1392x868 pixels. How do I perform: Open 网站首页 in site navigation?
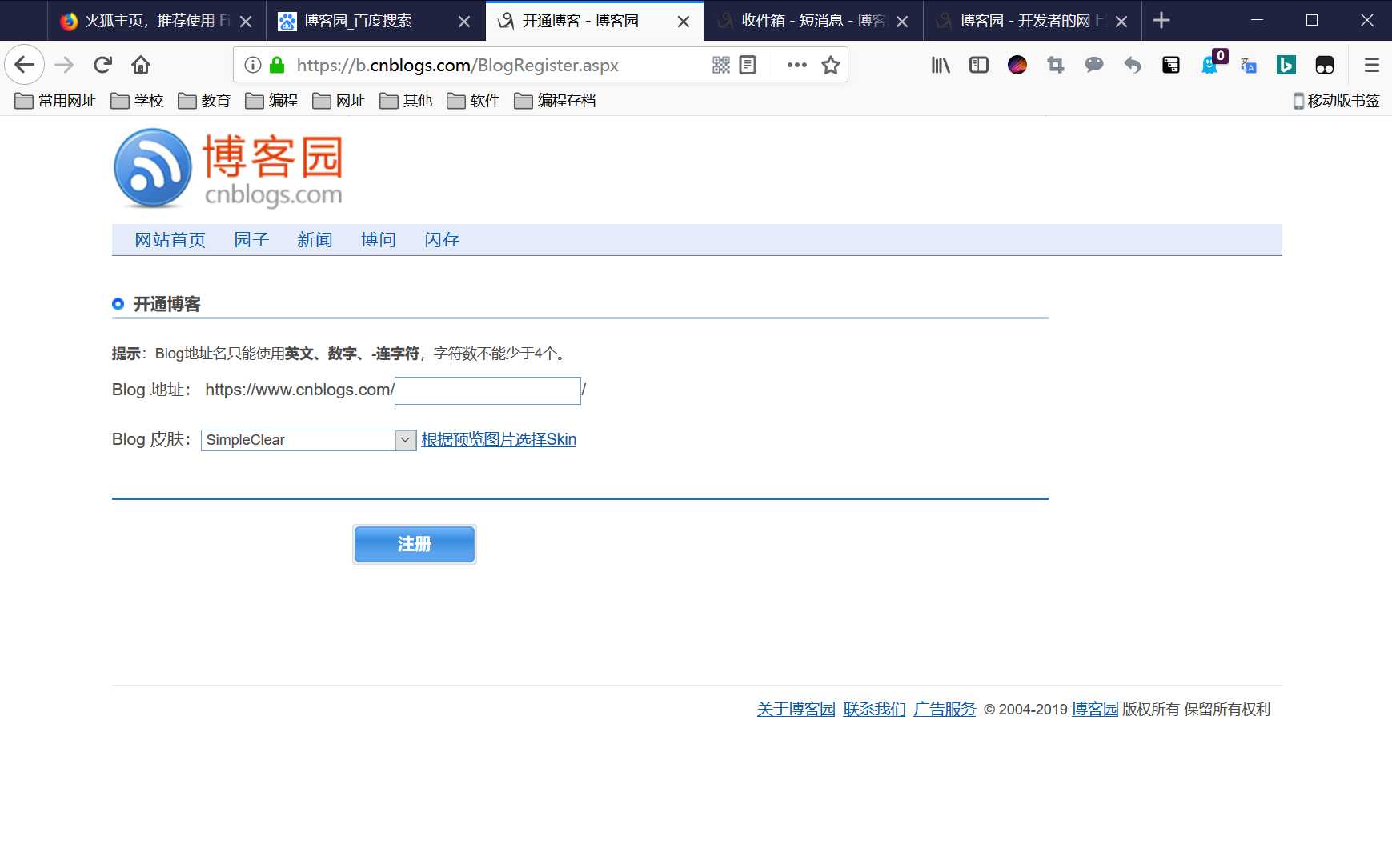pos(170,240)
